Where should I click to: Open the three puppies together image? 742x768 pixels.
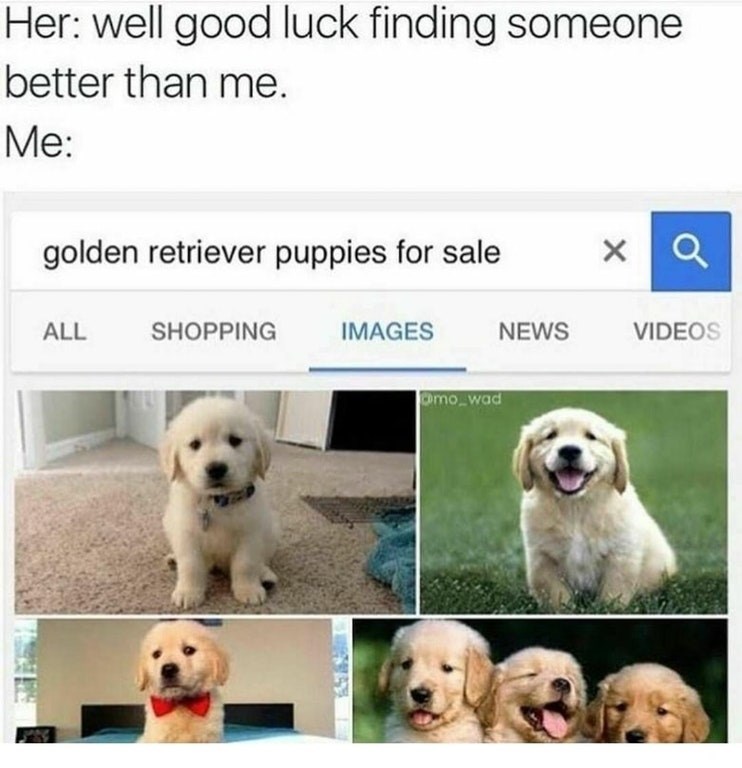pyautogui.click(x=540, y=680)
